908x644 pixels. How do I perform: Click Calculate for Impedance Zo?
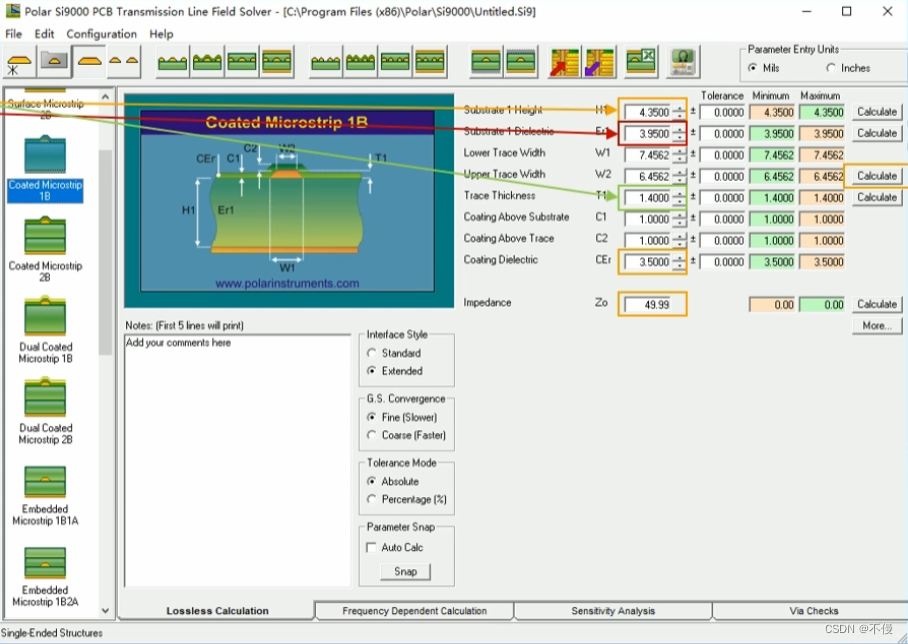(x=877, y=304)
